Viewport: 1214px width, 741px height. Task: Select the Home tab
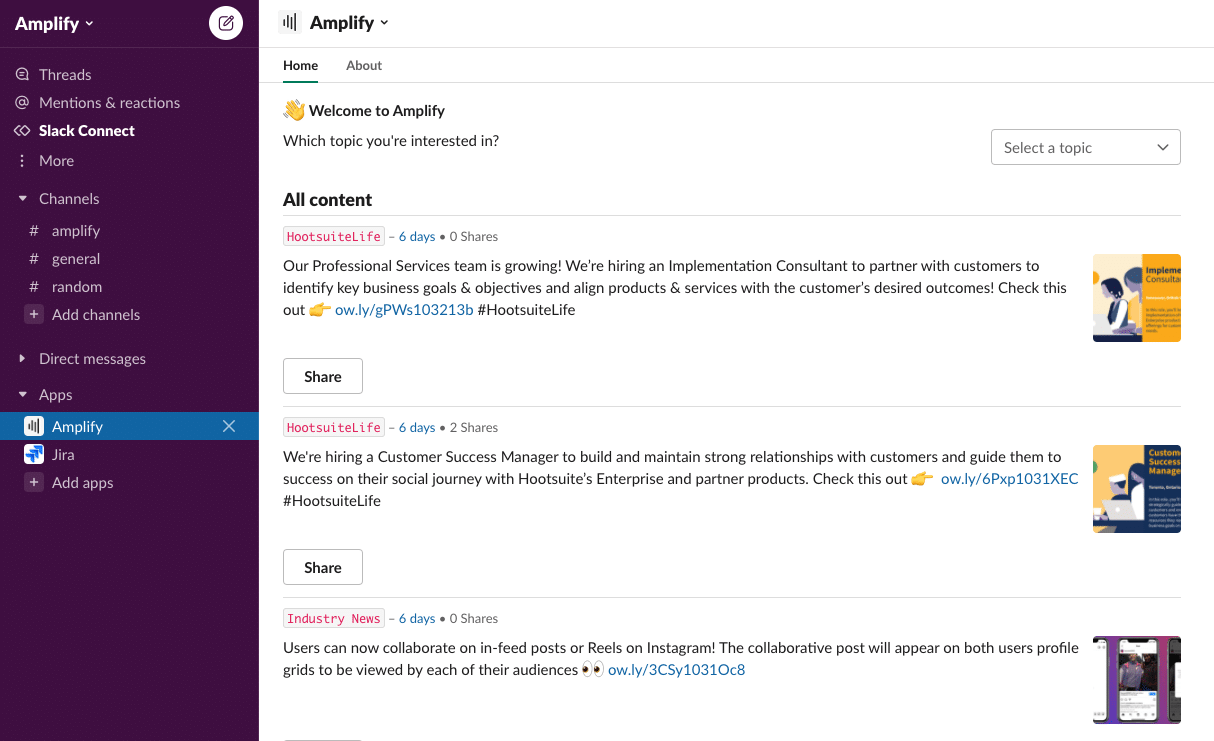[x=300, y=66]
